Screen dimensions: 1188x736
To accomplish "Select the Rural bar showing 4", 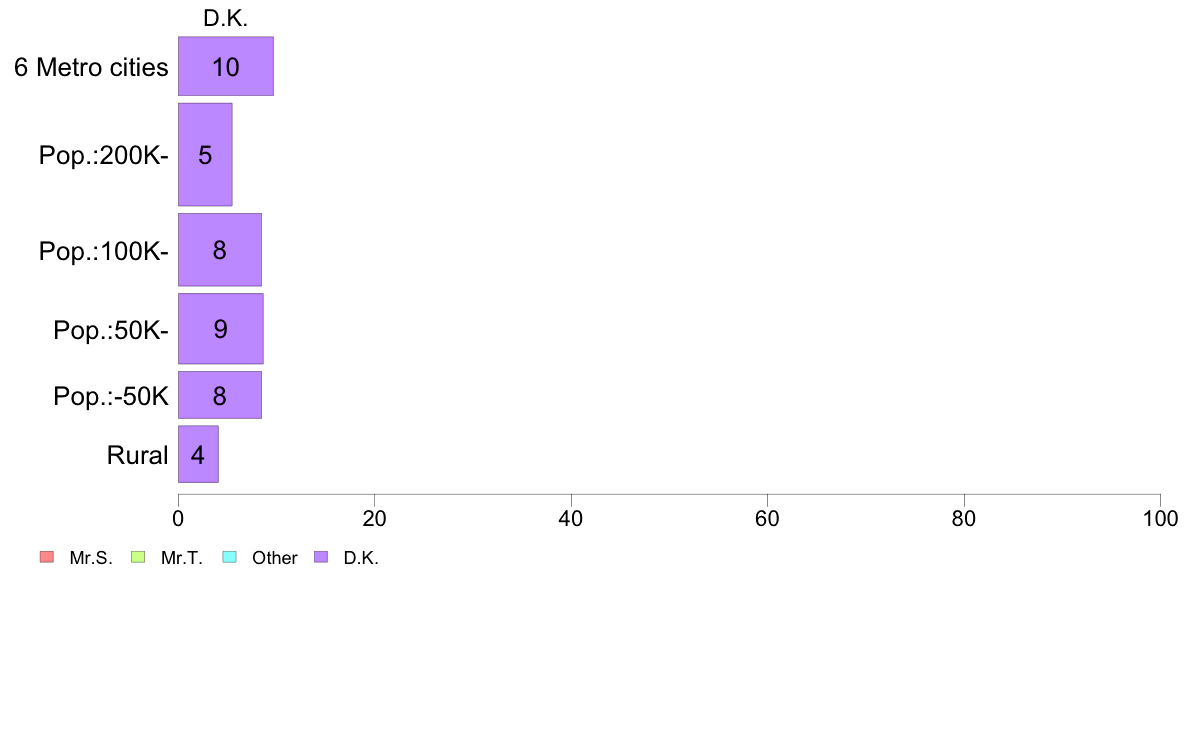I will [199, 454].
